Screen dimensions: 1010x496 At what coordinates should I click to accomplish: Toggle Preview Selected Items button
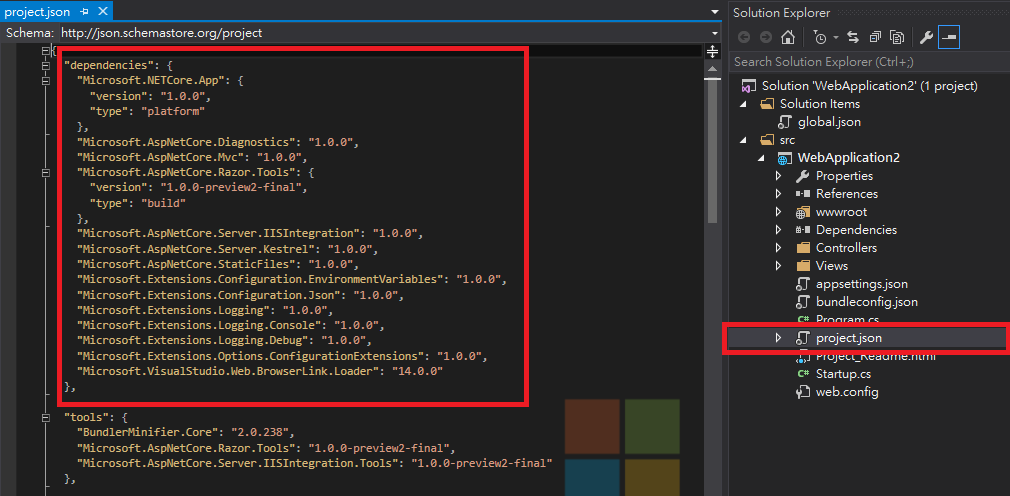pos(948,37)
